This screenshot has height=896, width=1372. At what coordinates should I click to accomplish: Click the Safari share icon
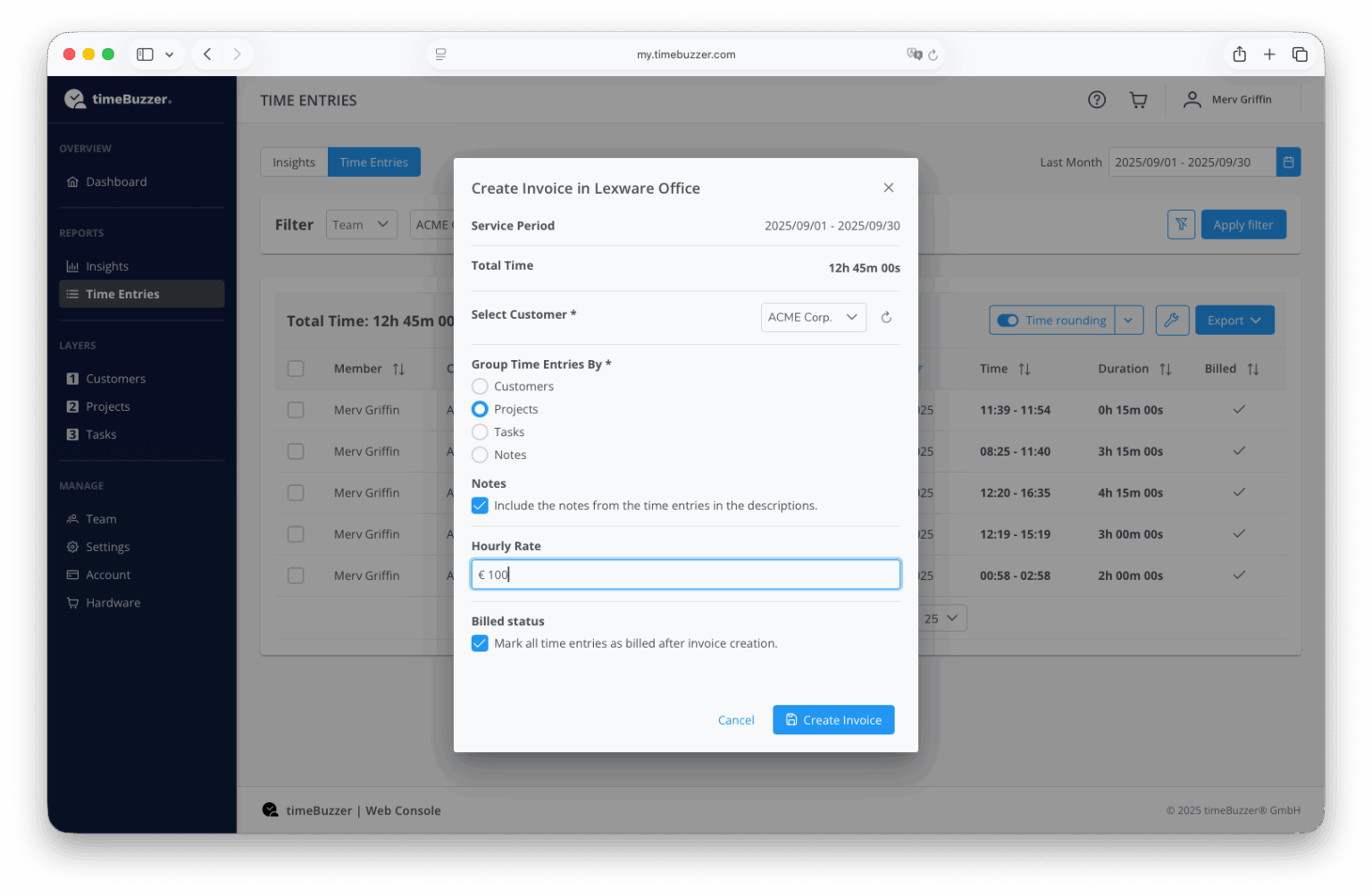[1239, 54]
